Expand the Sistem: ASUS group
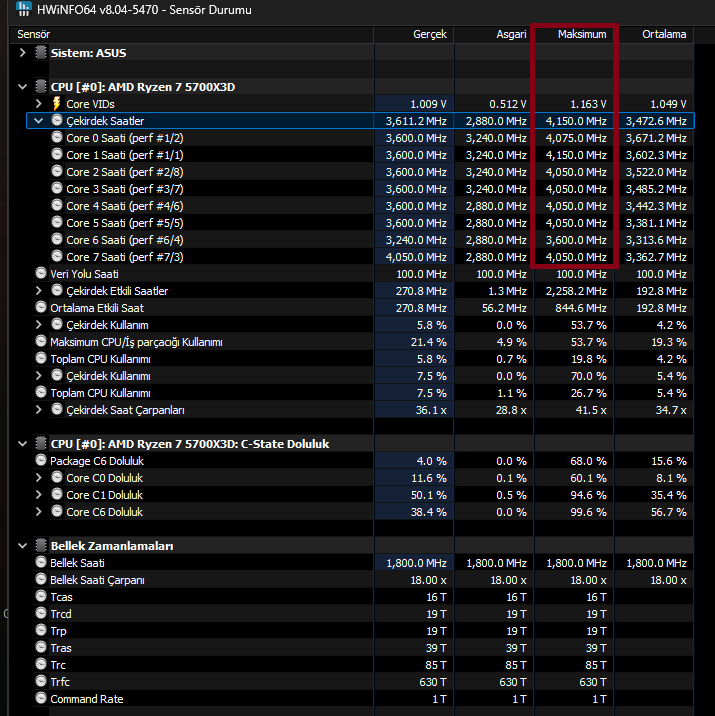 coord(23,53)
